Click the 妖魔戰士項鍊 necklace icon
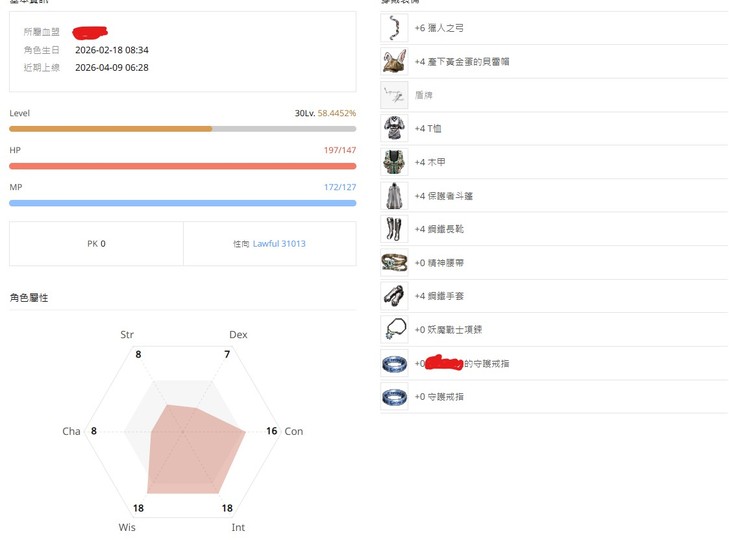The height and width of the screenshot is (540, 729). coord(394,330)
